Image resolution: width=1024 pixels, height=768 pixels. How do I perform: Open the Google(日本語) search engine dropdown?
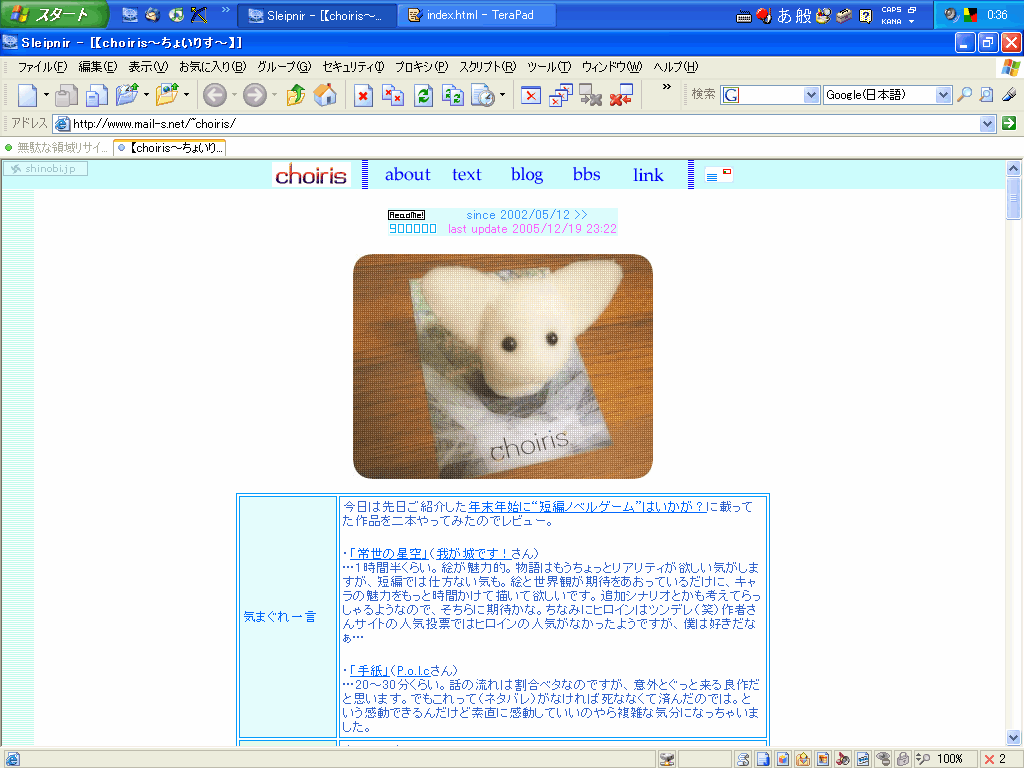pos(943,95)
